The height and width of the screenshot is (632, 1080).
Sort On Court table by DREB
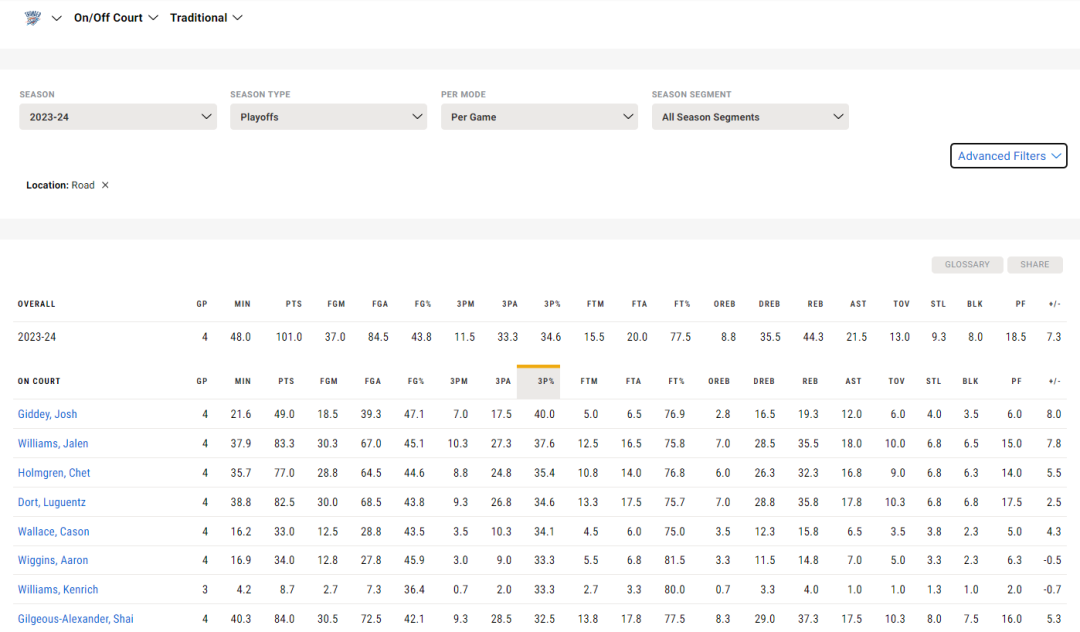(764, 381)
